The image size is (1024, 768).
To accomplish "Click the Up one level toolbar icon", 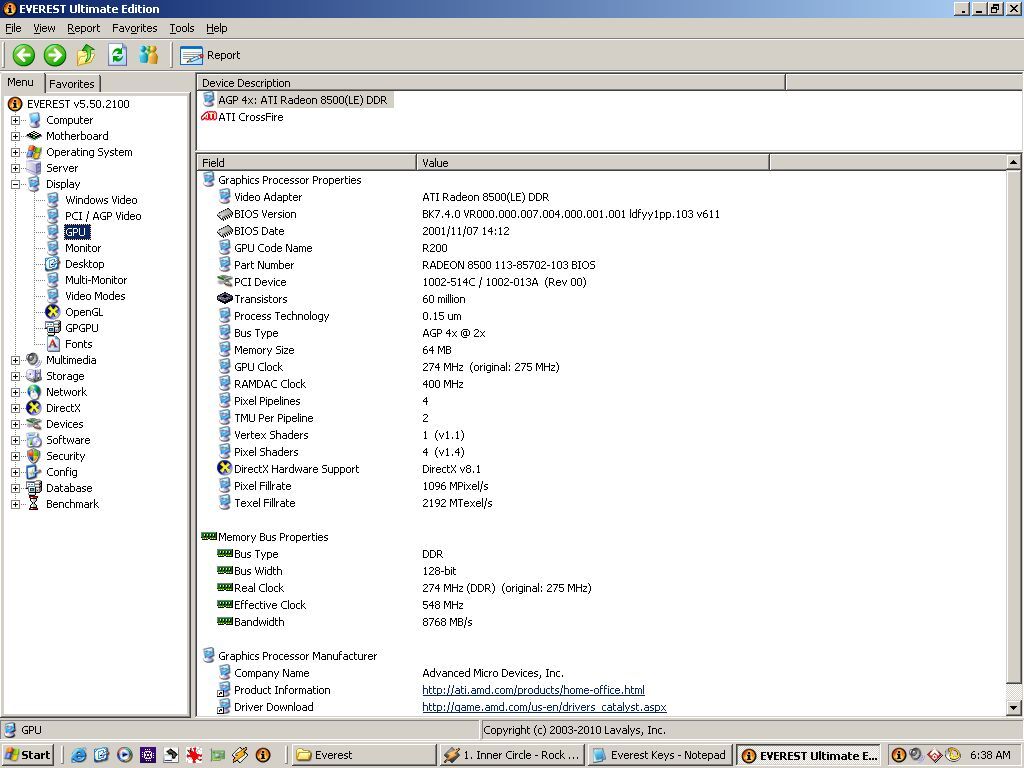I will pos(86,55).
